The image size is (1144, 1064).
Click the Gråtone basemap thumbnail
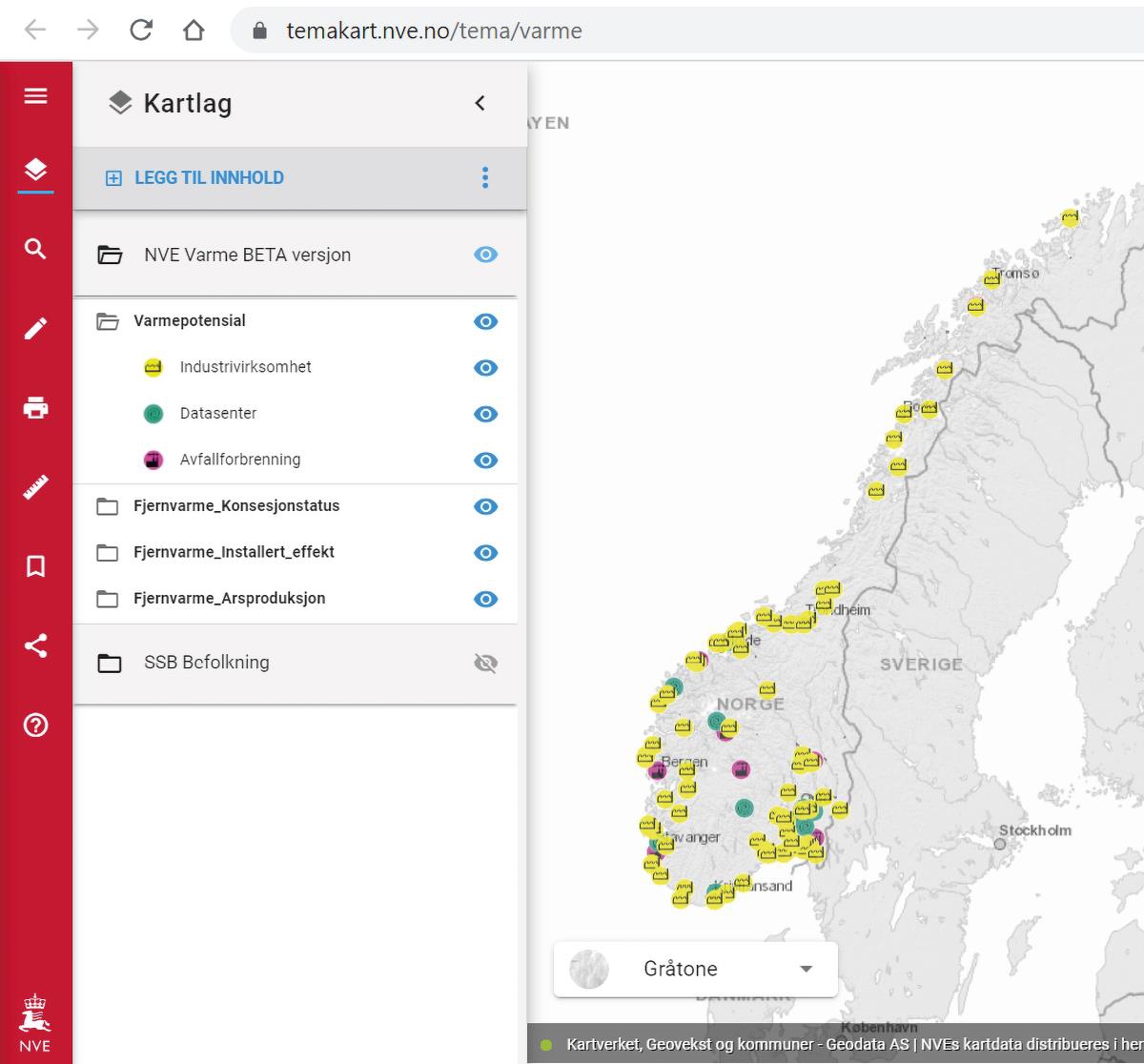(x=589, y=969)
